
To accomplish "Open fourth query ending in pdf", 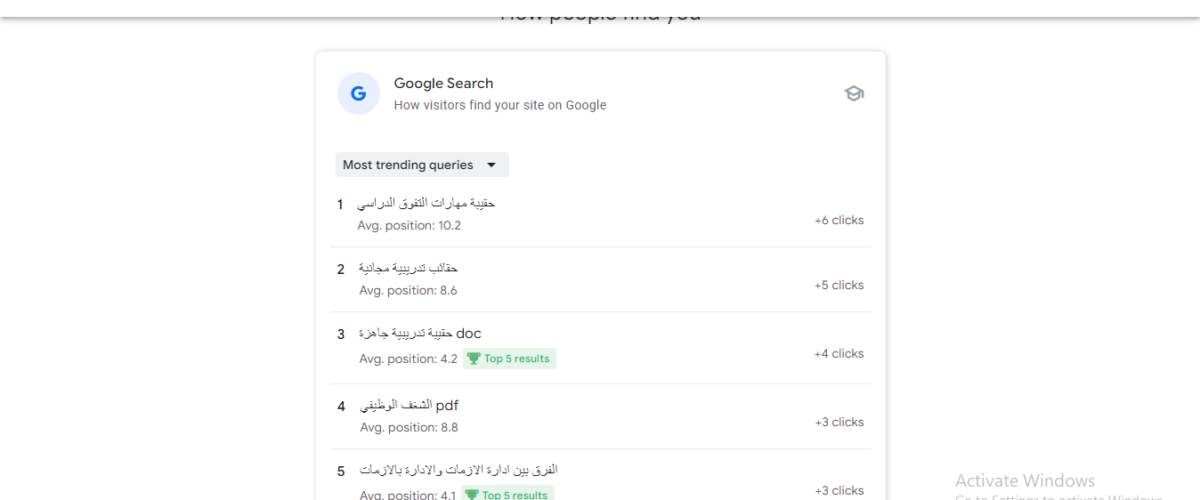I will coord(601,416).
